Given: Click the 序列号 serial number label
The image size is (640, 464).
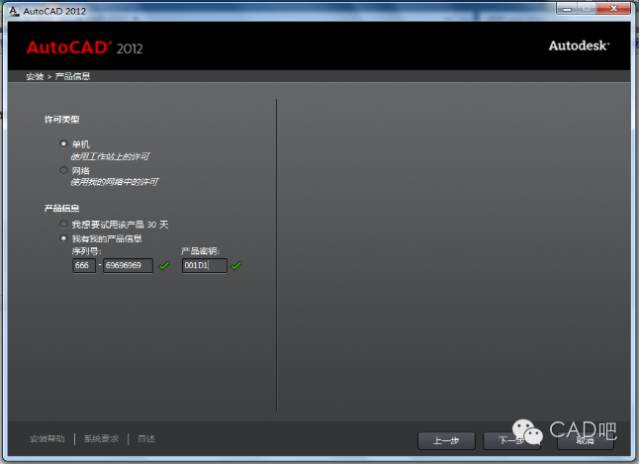Looking at the screenshot, I should [87, 251].
